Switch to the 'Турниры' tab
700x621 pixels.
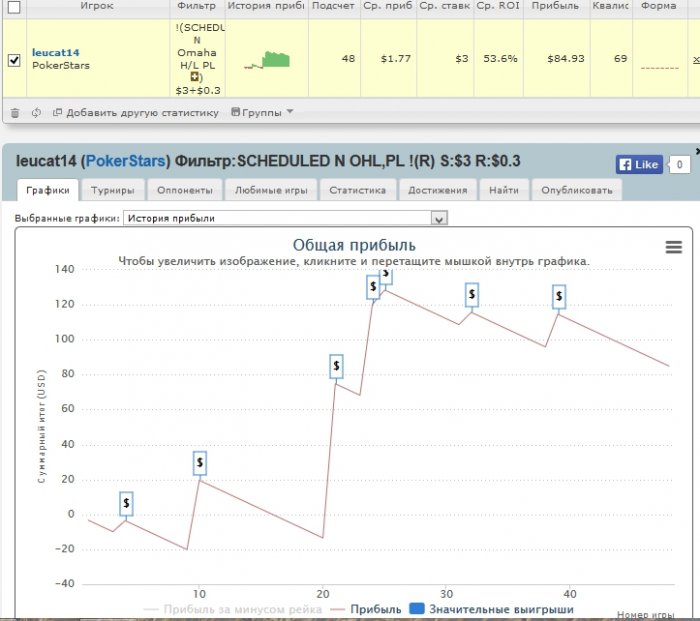click(113, 189)
